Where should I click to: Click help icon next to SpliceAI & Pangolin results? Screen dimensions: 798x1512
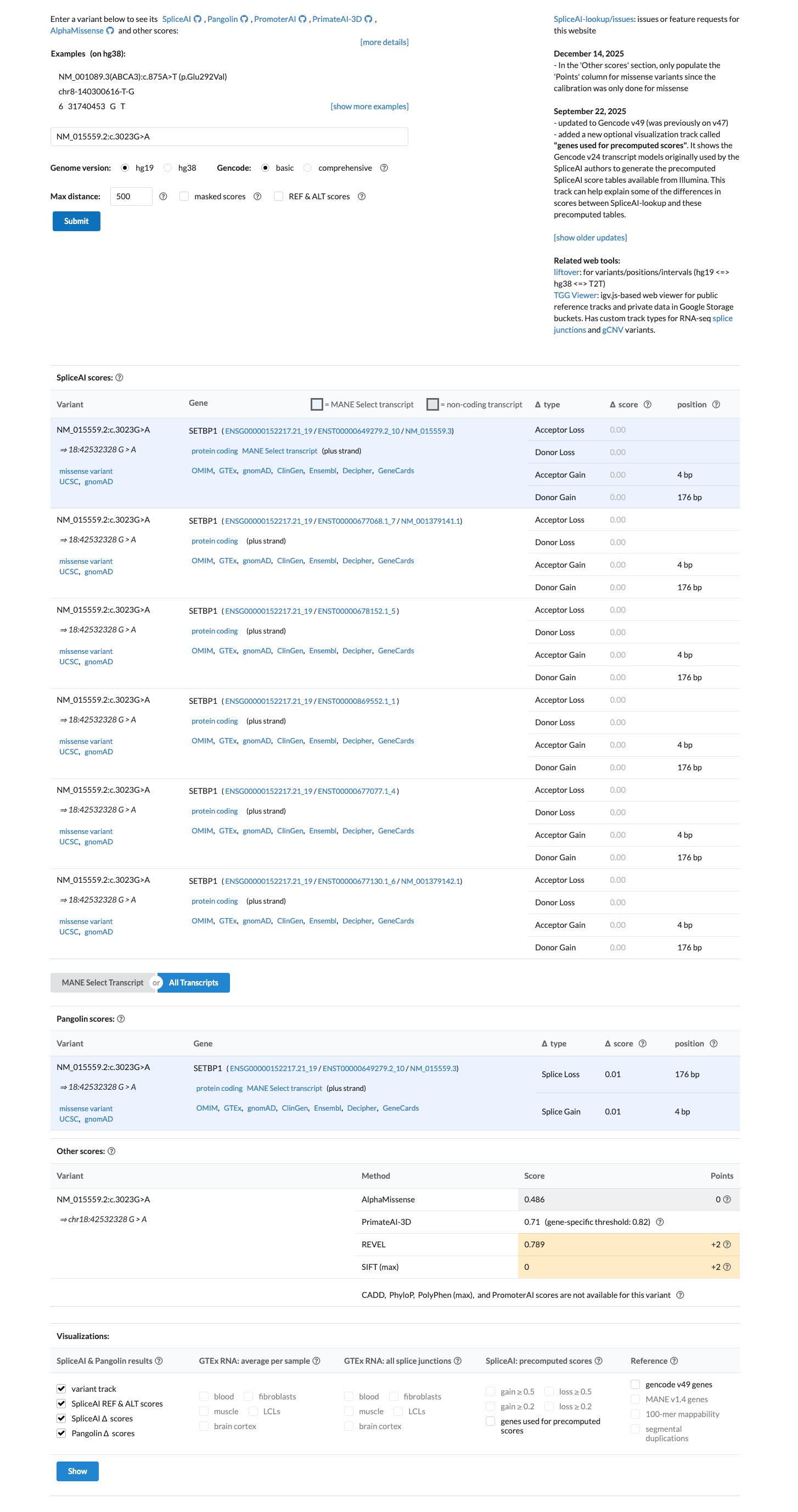tap(159, 1361)
